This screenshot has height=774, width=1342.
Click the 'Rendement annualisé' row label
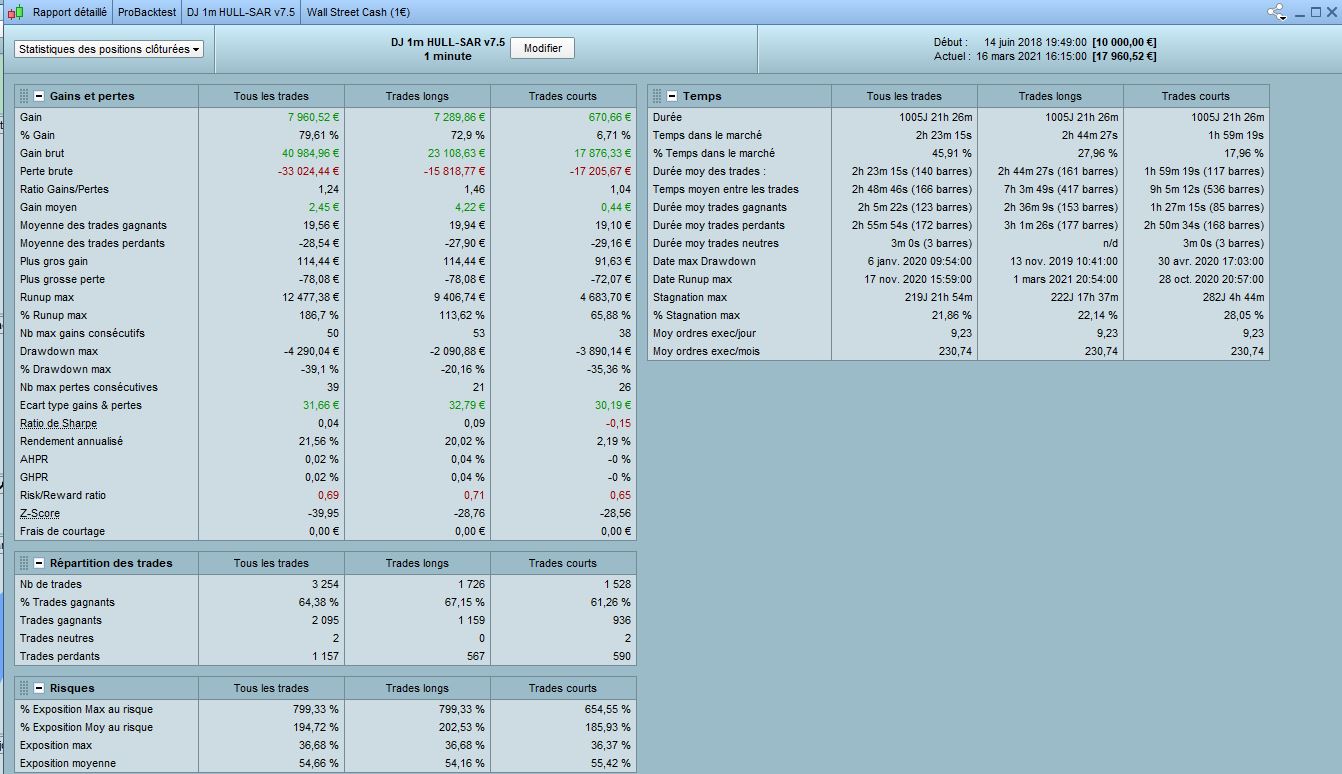click(x=71, y=441)
